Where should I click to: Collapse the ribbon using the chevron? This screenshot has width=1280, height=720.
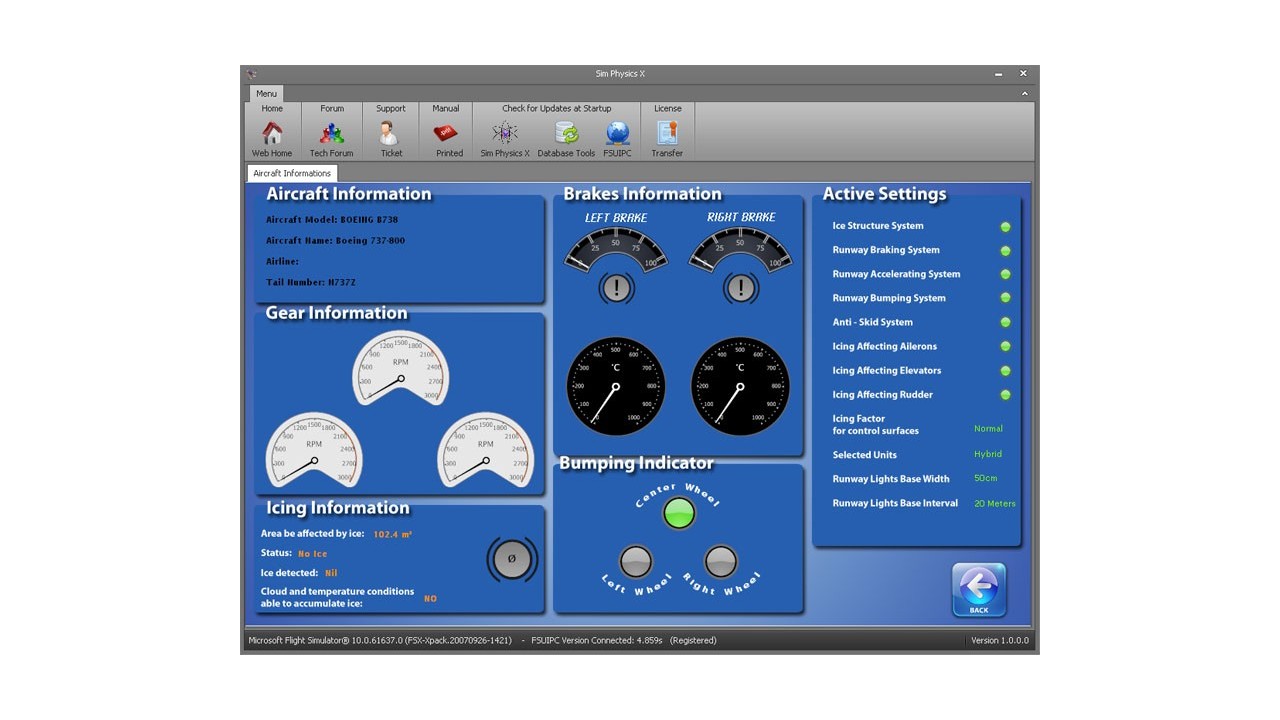(x=1023, y=94)
